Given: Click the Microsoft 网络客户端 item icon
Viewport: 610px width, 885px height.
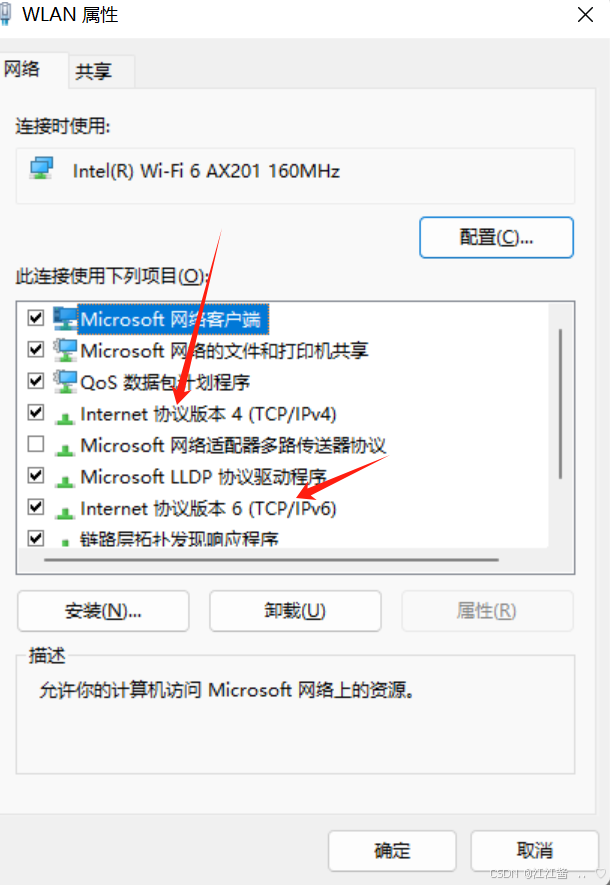Looking at the screenshot, I should pos(65,319).
